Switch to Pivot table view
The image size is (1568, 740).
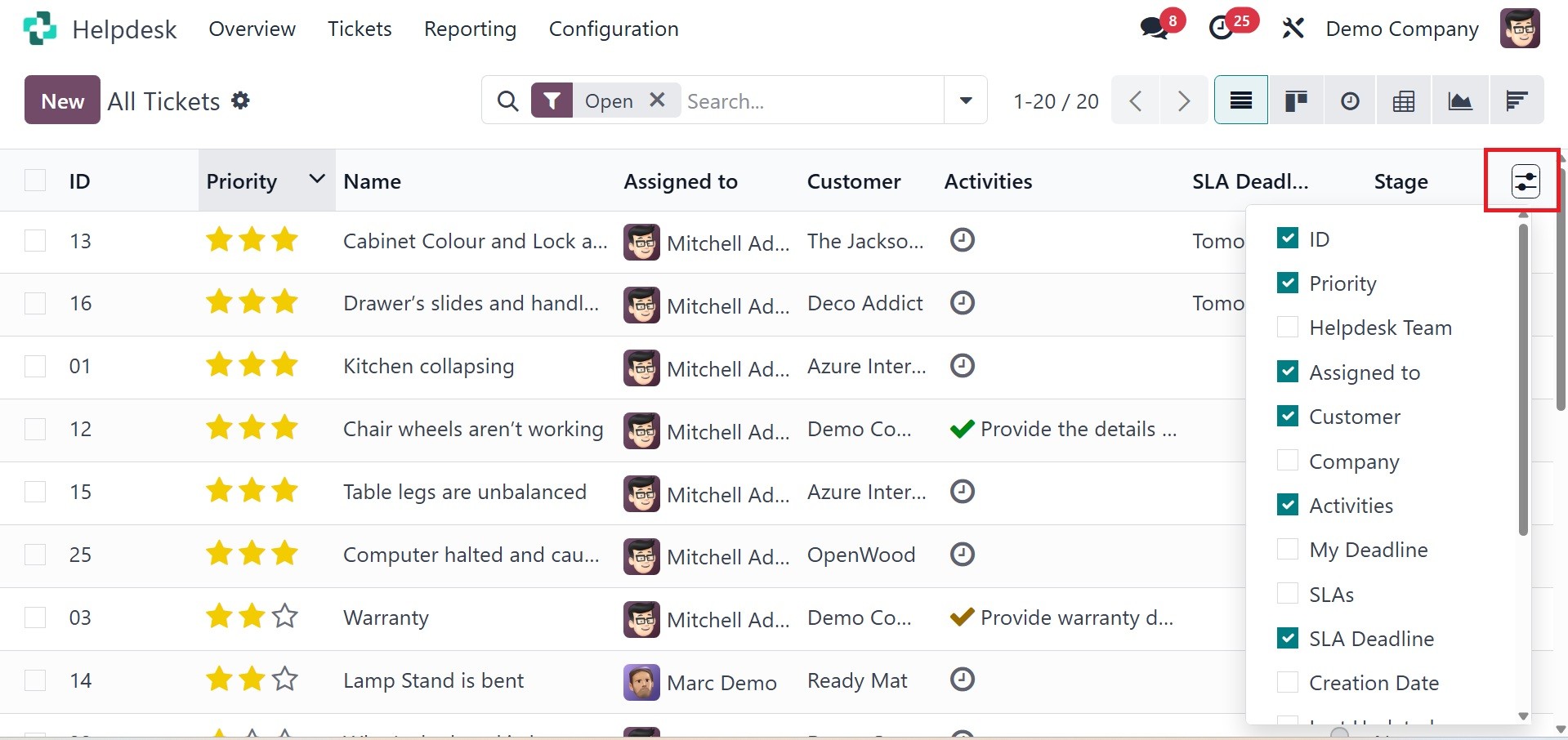click(x=1404, y=100)
